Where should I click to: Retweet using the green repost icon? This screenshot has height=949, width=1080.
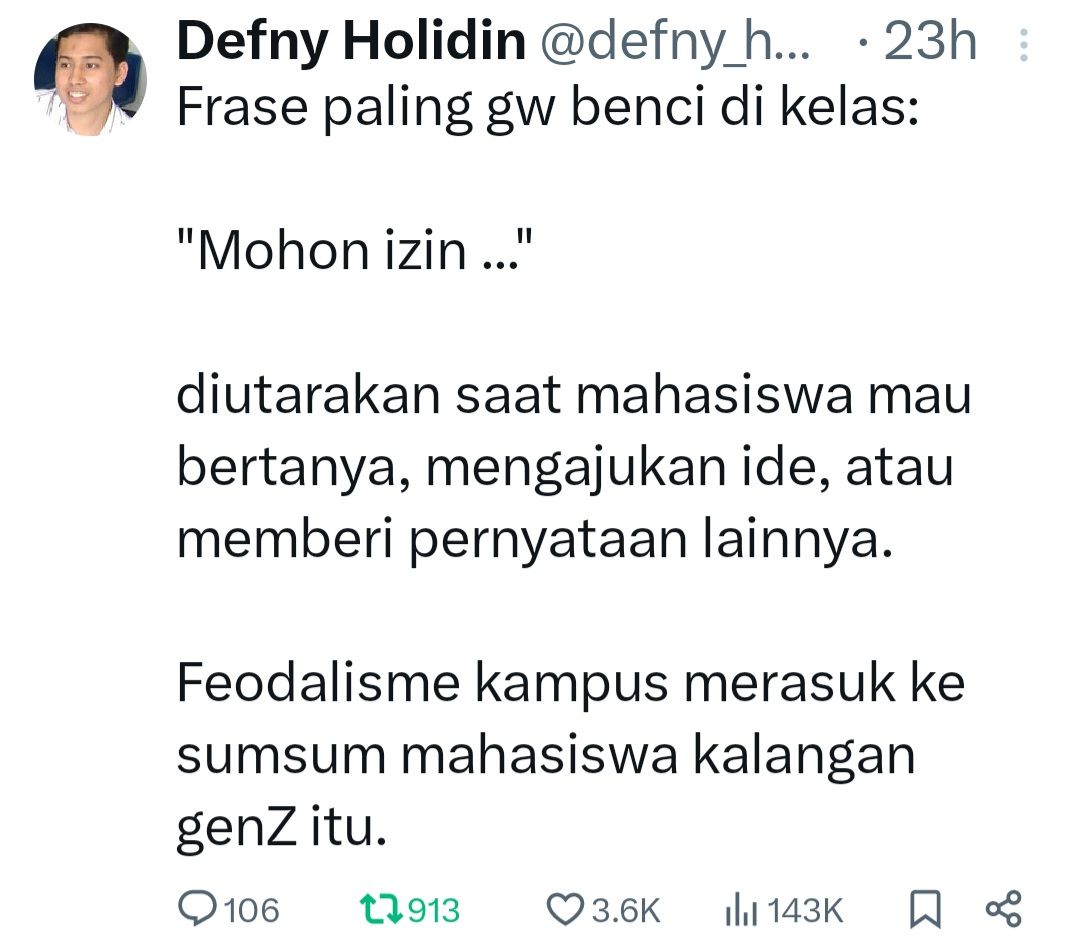tap(381, 909)
